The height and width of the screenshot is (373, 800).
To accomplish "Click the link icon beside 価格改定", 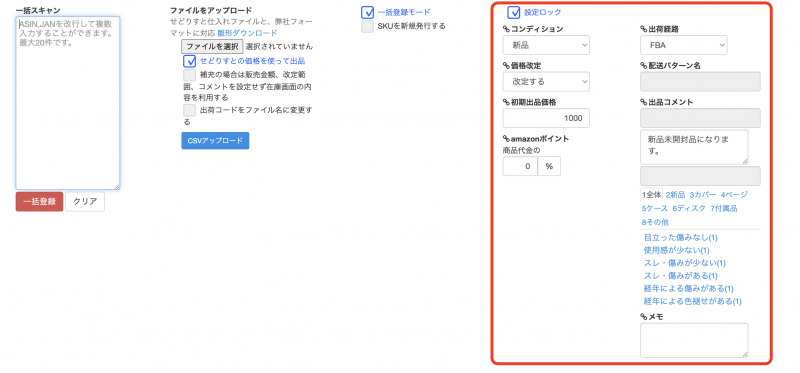I will [x=506, y=65].
